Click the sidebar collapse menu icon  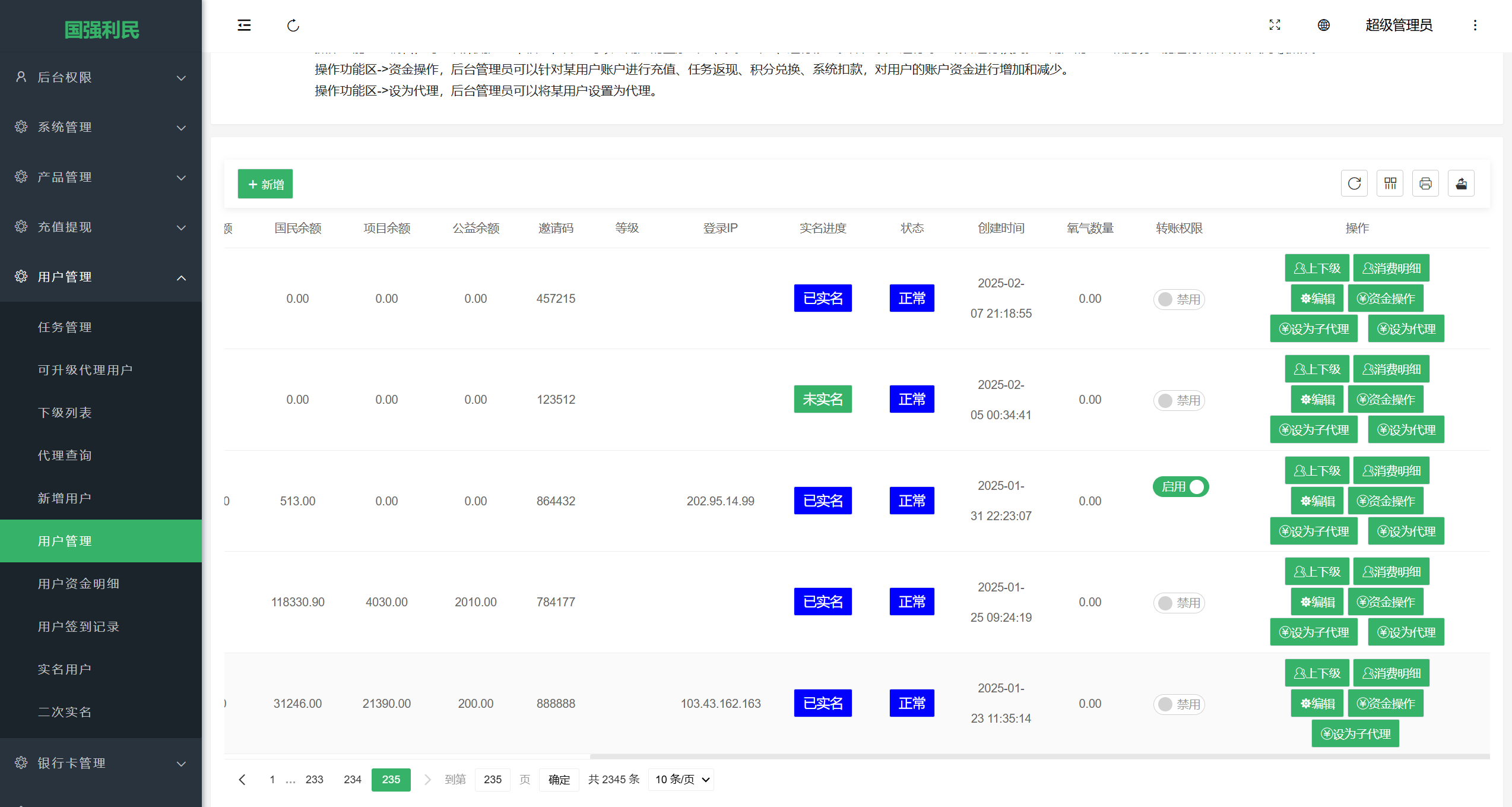244,25
